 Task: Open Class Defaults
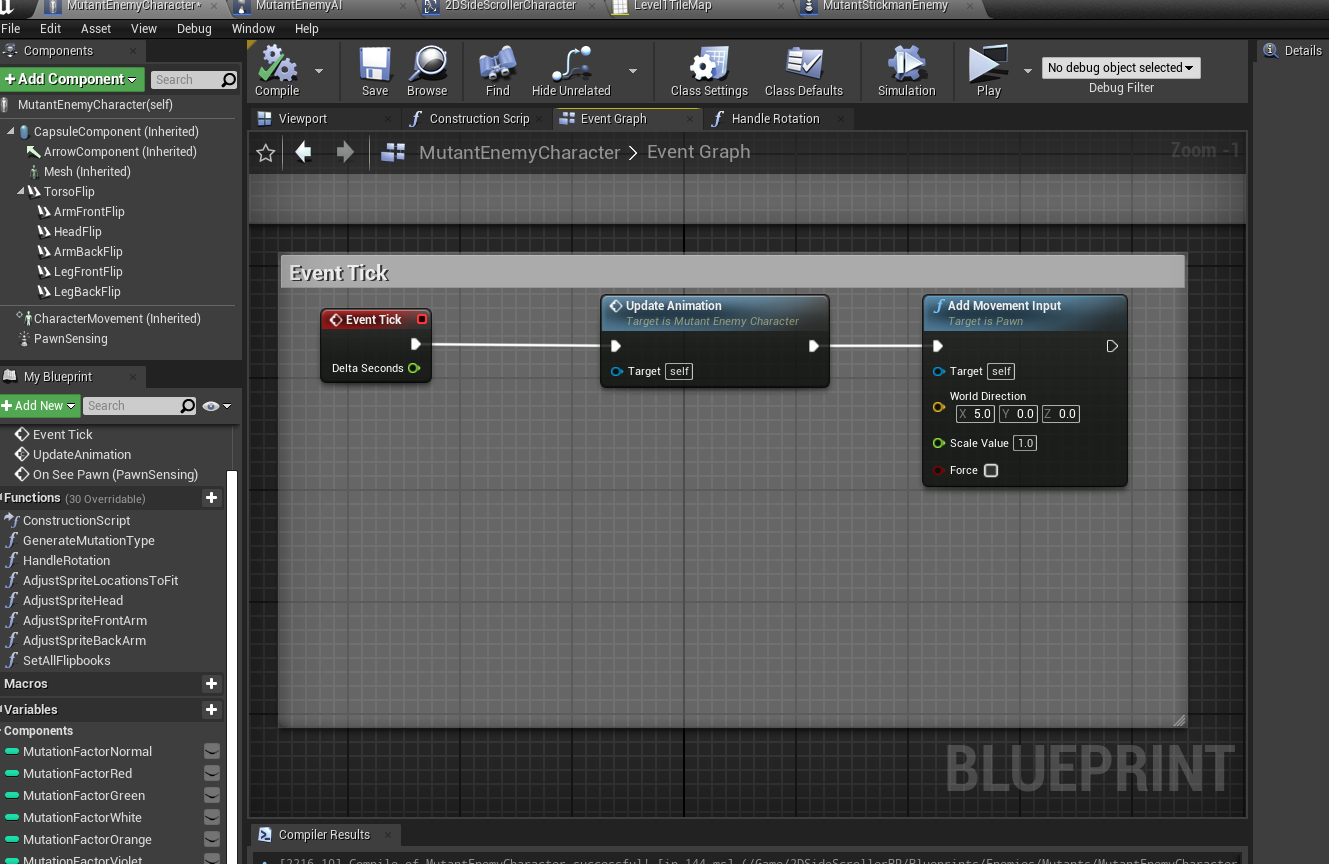pyautogui.click(x=804, y=71)
